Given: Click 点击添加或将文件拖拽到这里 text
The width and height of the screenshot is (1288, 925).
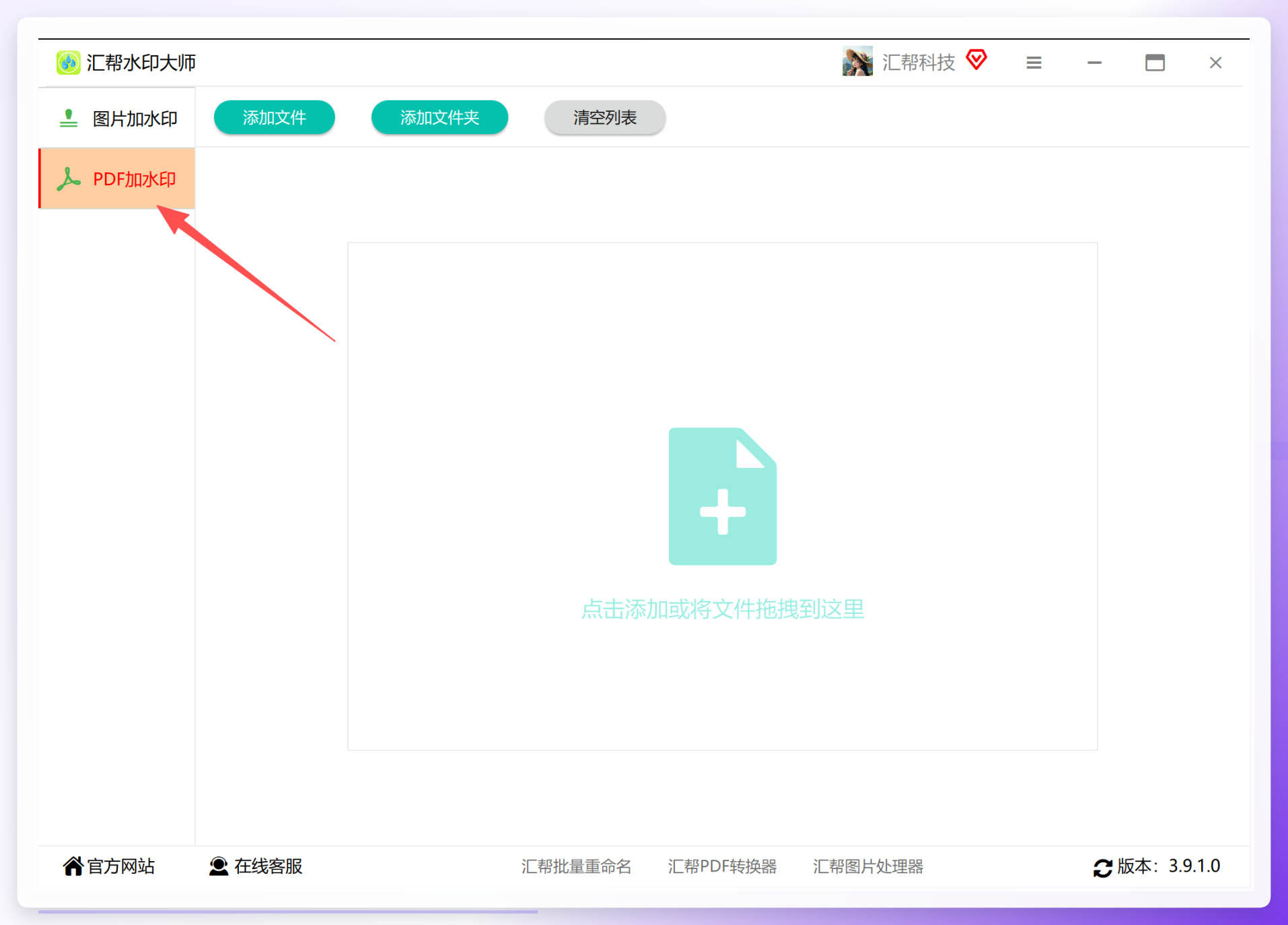Looking at the screenshot, I should pyautogui.click(x=723, y=609).
